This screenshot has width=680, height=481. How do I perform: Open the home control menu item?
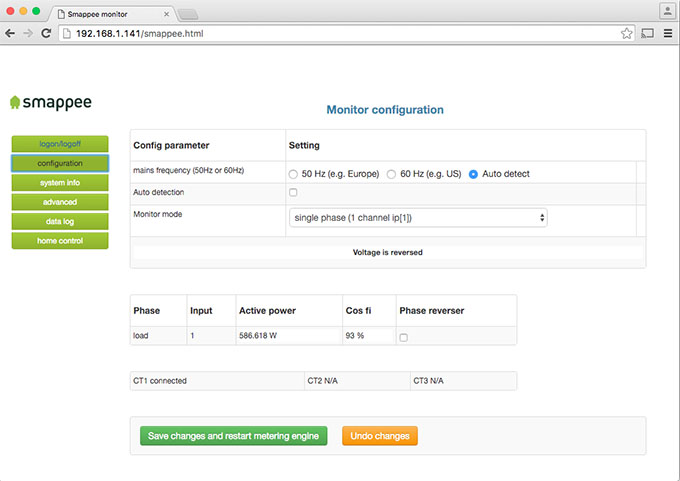pos(60,241)
